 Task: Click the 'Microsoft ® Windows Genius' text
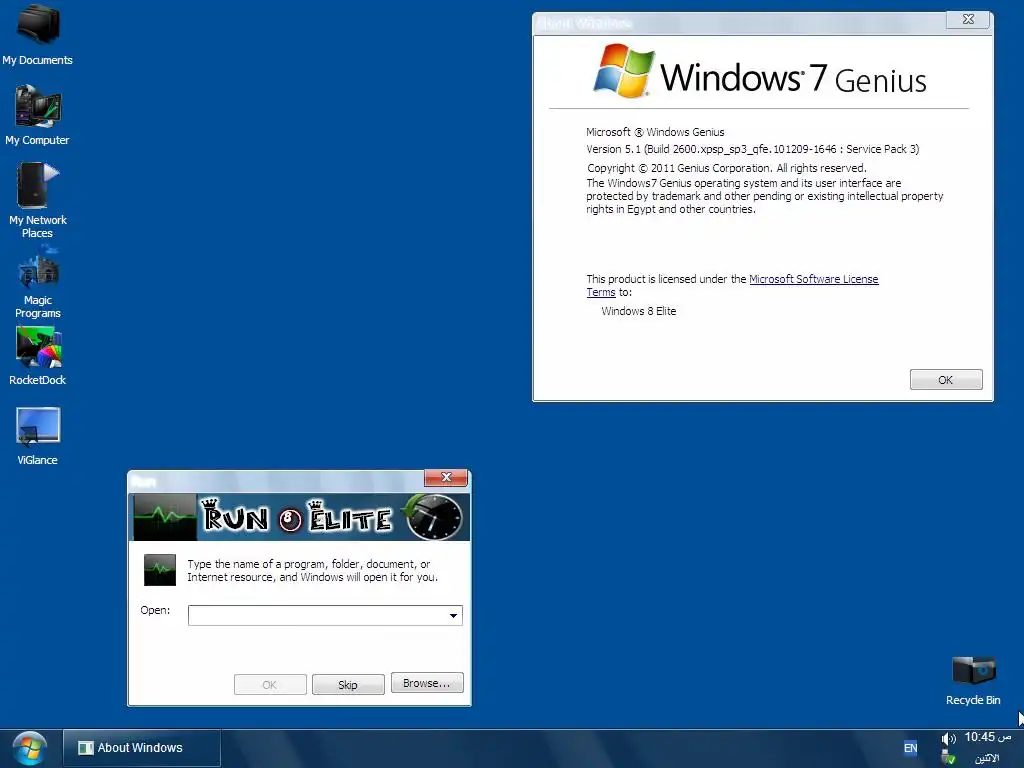655,132
